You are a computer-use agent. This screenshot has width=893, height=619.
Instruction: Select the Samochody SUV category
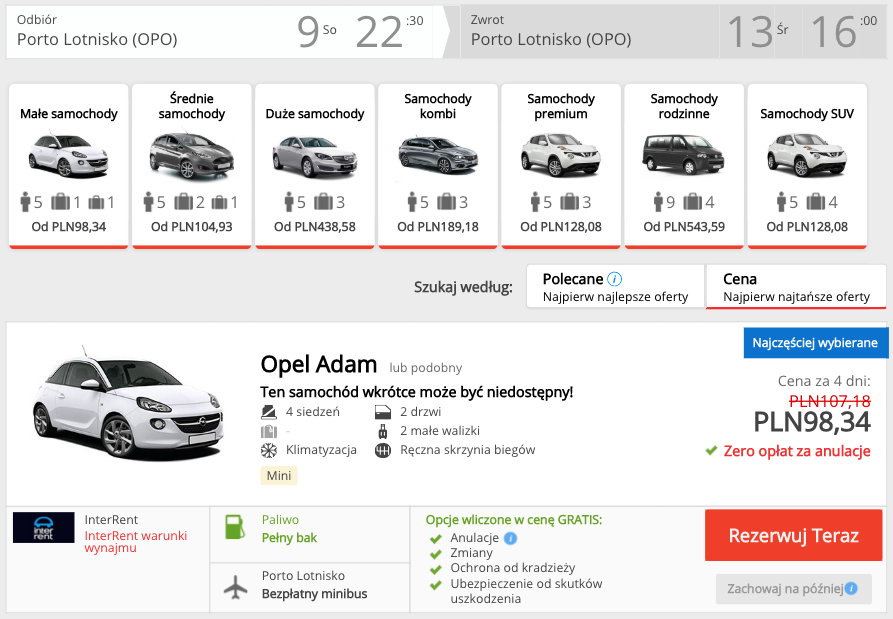click(x=807, y=165)
